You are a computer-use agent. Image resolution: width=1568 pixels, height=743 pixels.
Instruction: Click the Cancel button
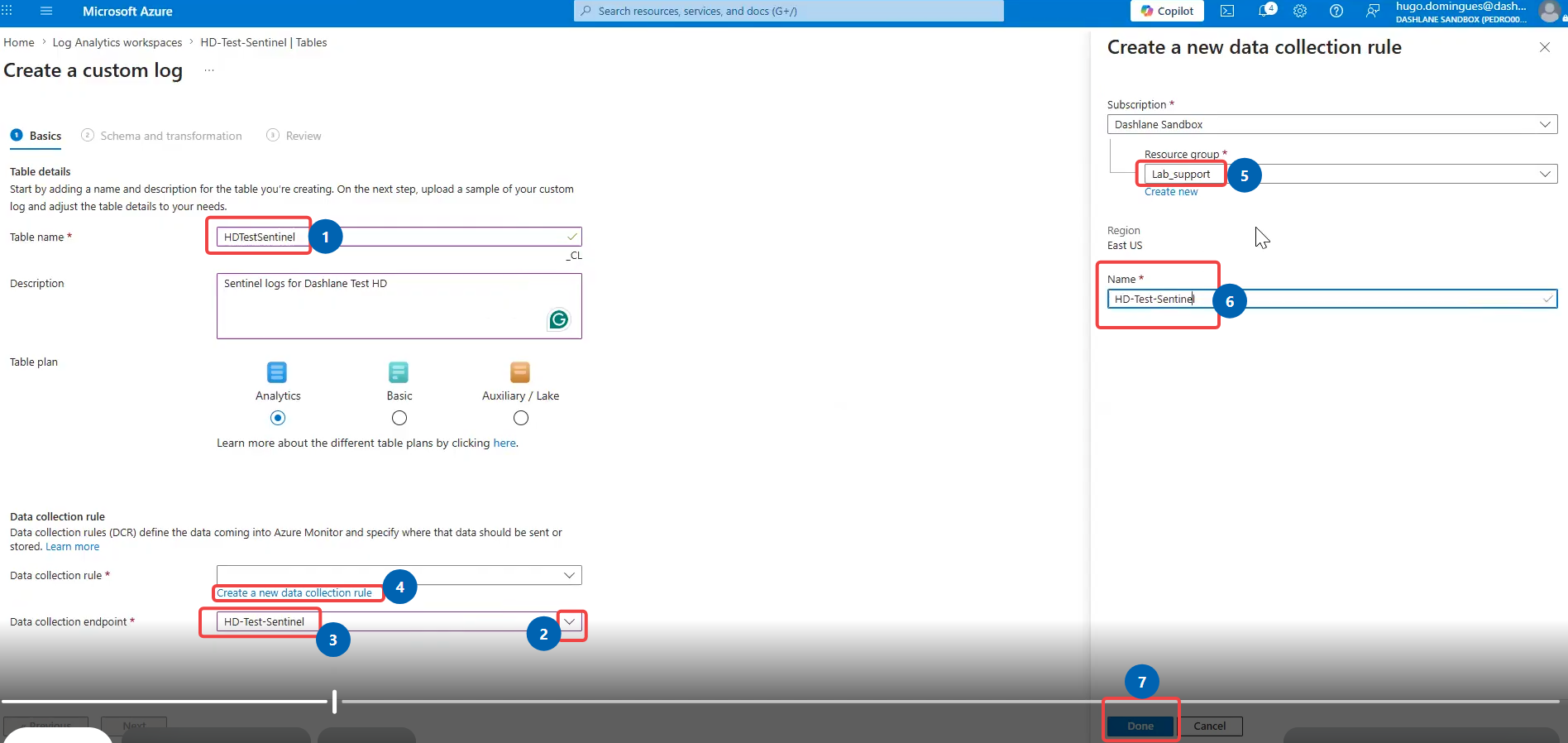pyautogui.click(x=1209, y=726)
